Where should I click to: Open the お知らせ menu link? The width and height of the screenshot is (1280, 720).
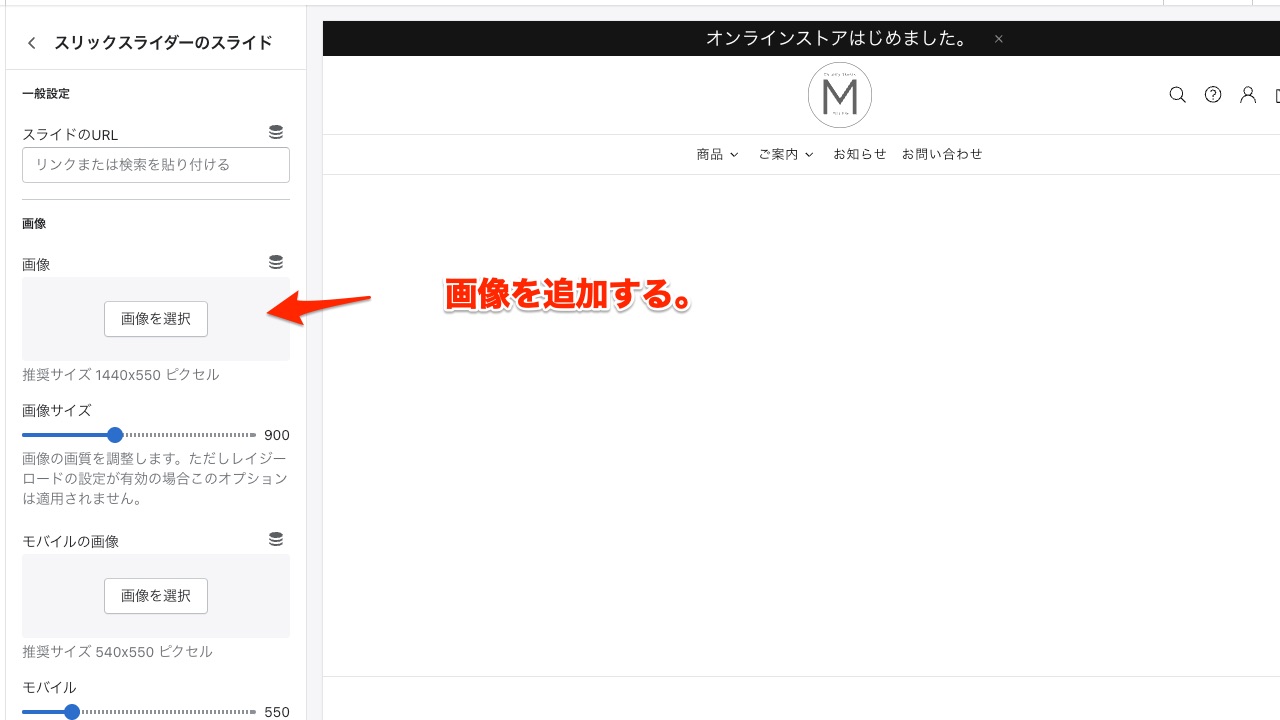860,154
